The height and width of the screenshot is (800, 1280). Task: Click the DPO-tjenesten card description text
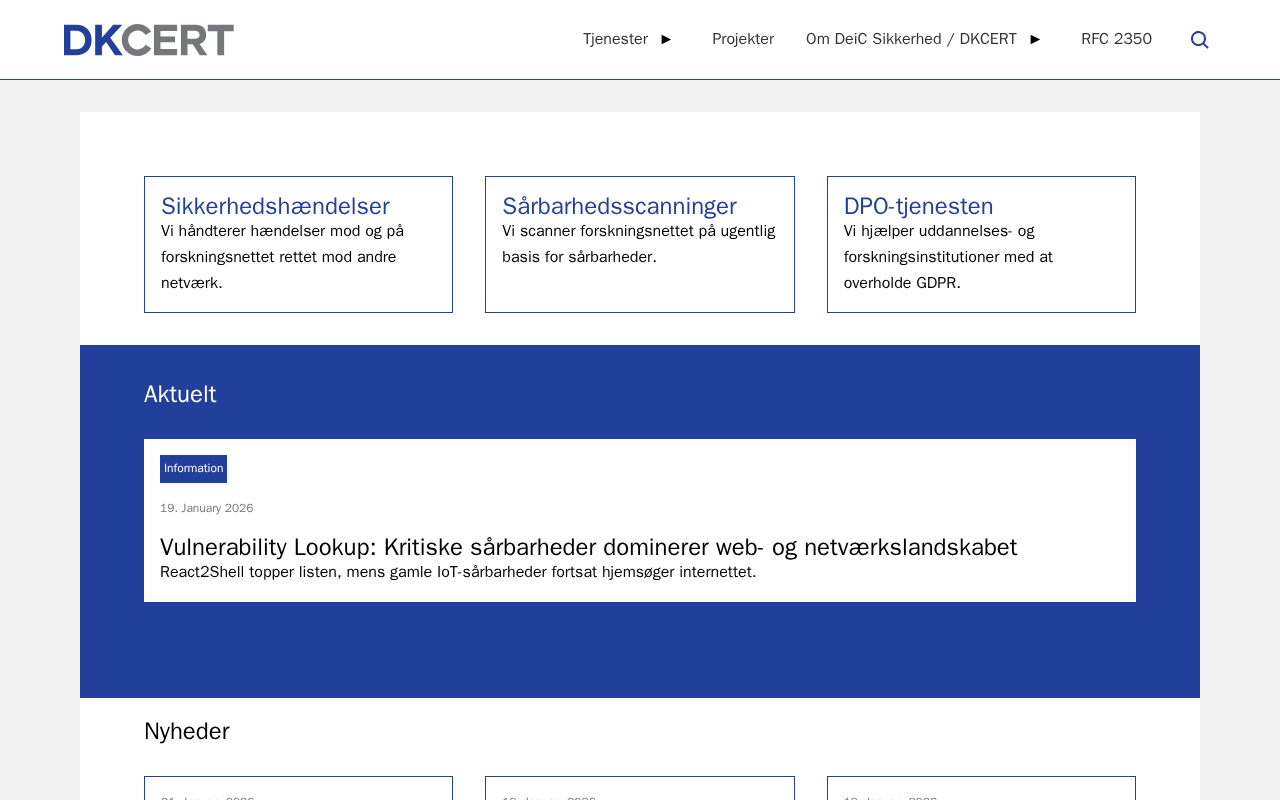click(x=948, y=257)
